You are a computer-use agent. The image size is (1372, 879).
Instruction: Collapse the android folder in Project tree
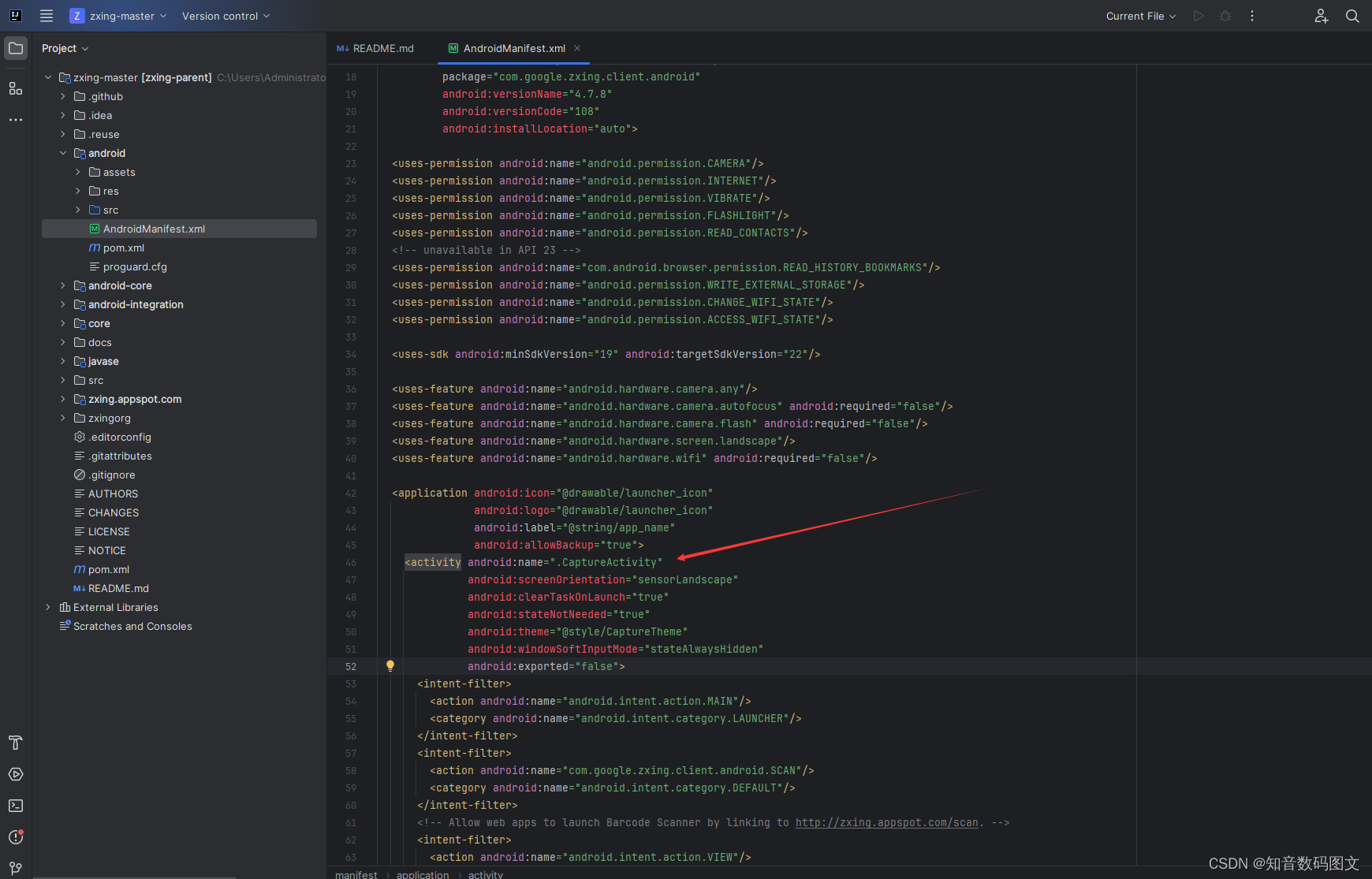coord(64,153)
